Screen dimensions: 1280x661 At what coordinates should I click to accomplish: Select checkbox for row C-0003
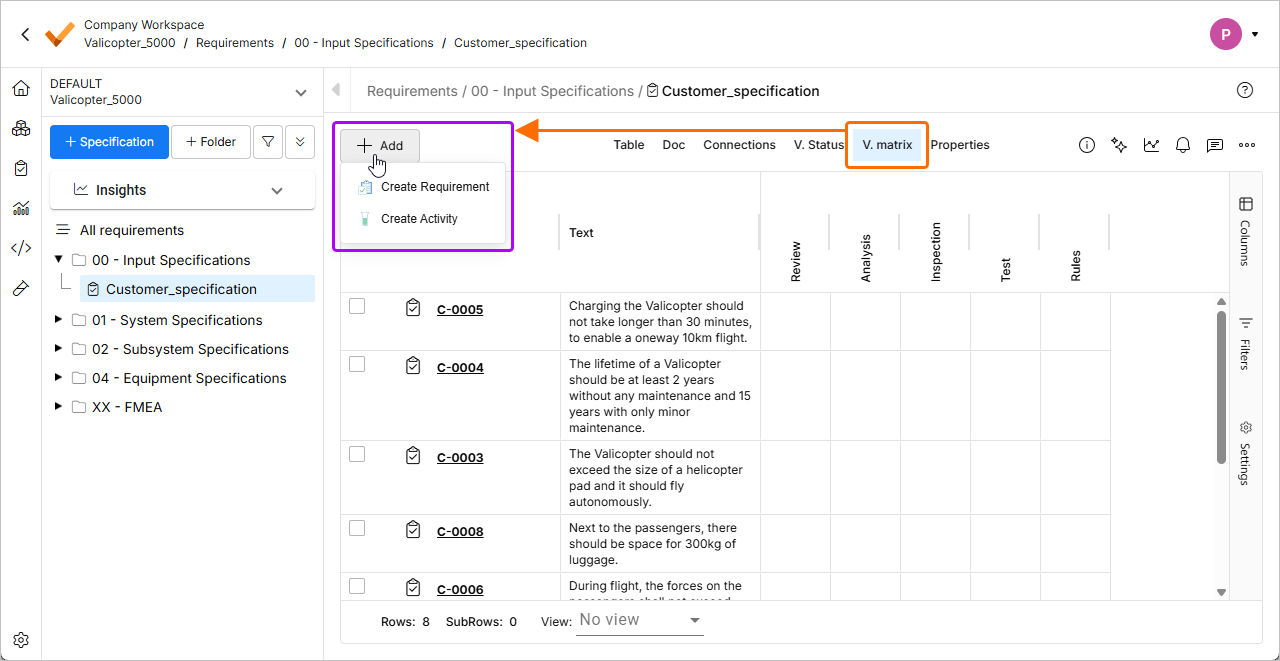click(x=357, y=454)
